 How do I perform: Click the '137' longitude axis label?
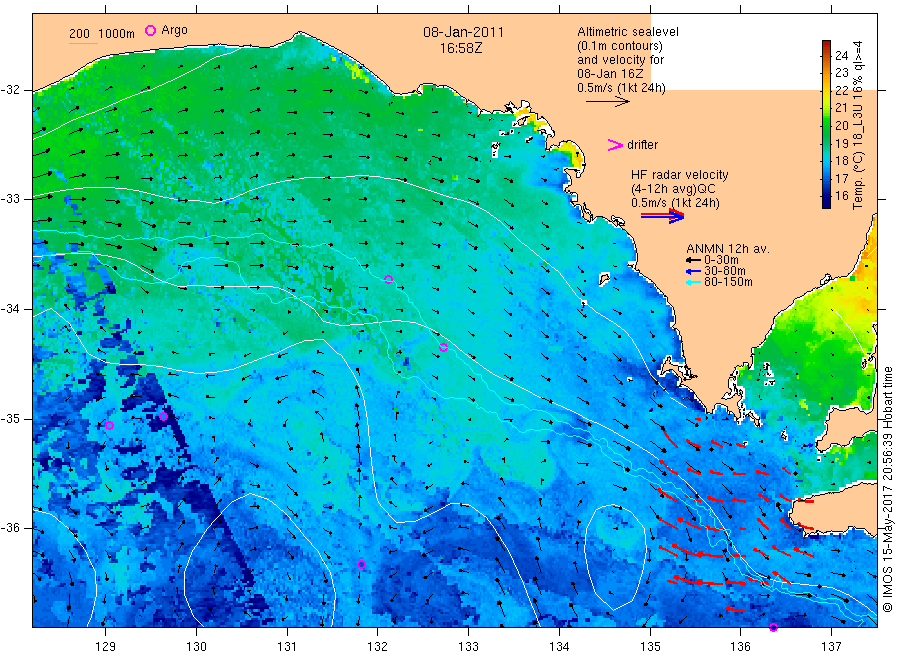click(x=832, y=647)
